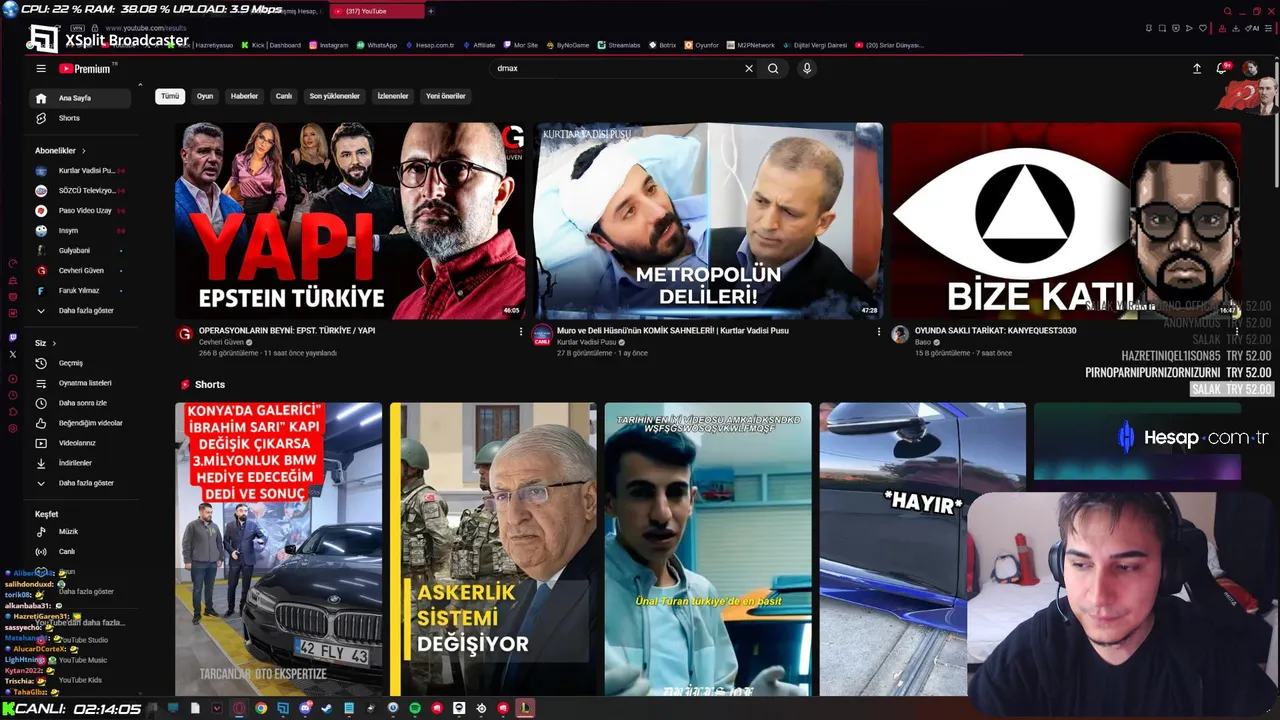This screenshot has height=720, width=1280.
Task: Open Geçmiş history page
Action: 80,363
